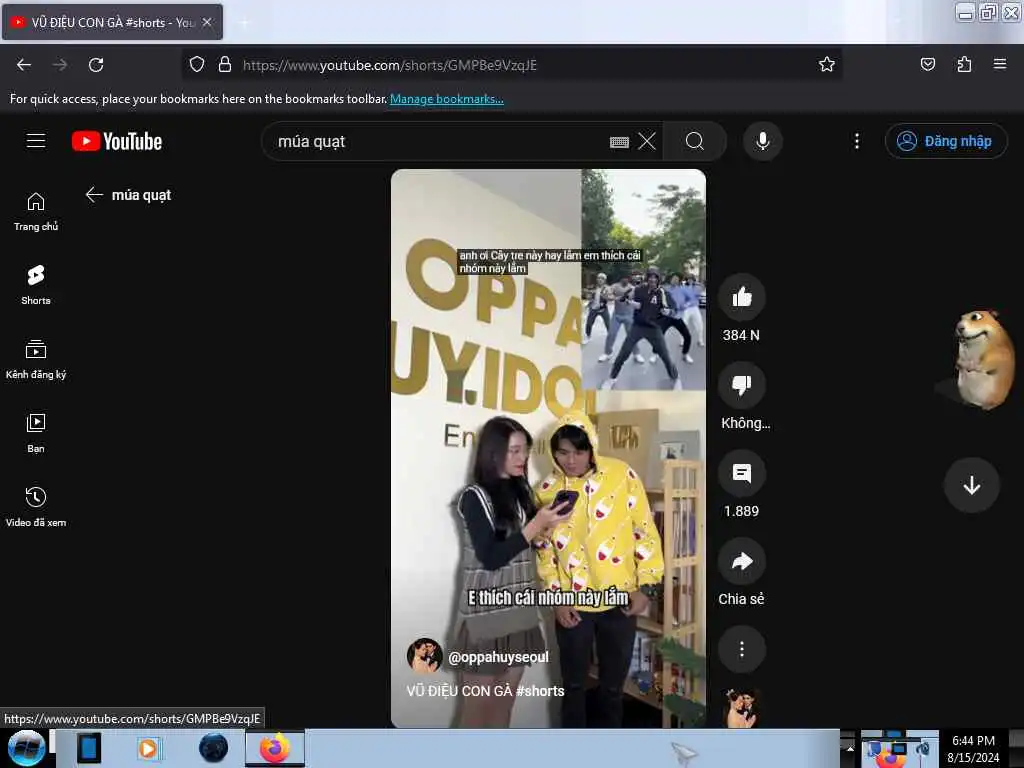Go to YouTube home via logo

(x=117, y=141)
